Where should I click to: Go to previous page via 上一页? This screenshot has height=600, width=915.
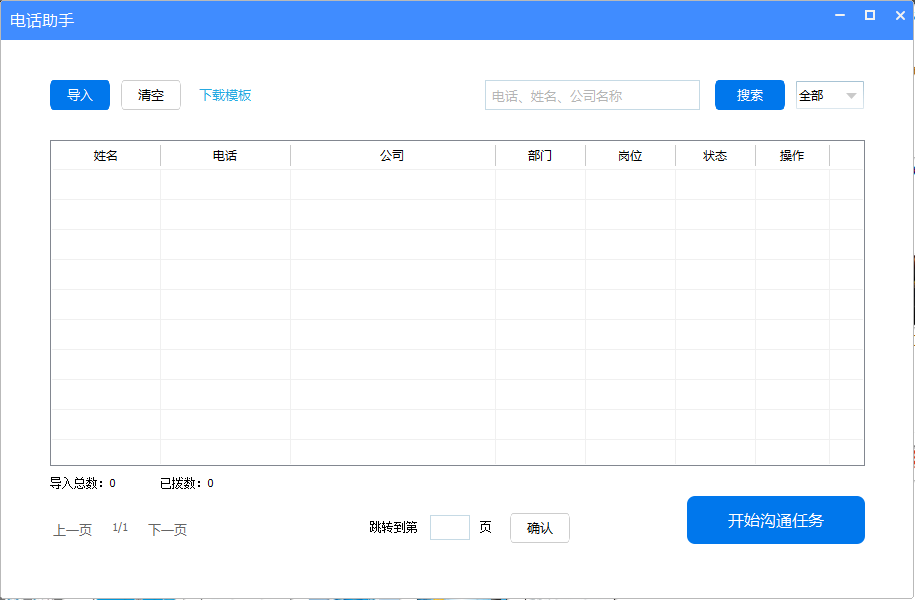[x=73, y=530]
